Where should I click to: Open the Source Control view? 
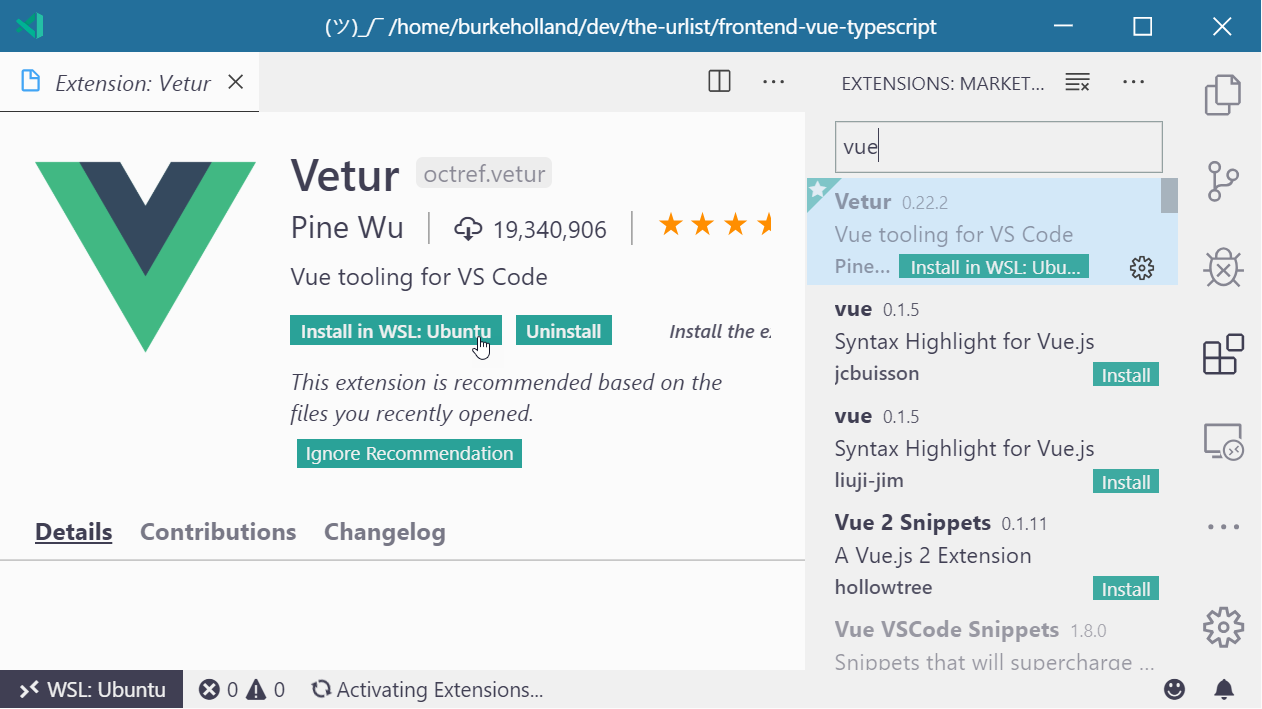coord(1222,182)
